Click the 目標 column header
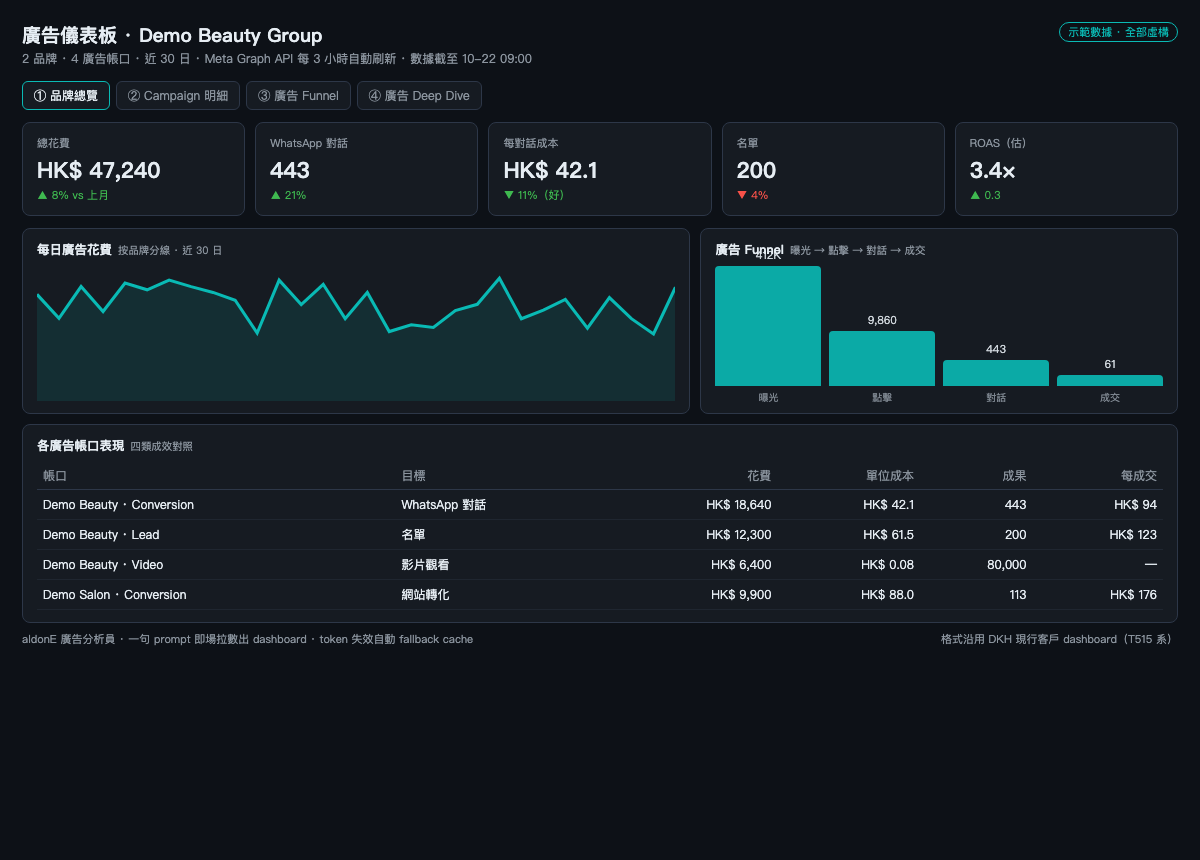Image resolution: width=1200 pixels, height=860 pixels. click(413, 476)
